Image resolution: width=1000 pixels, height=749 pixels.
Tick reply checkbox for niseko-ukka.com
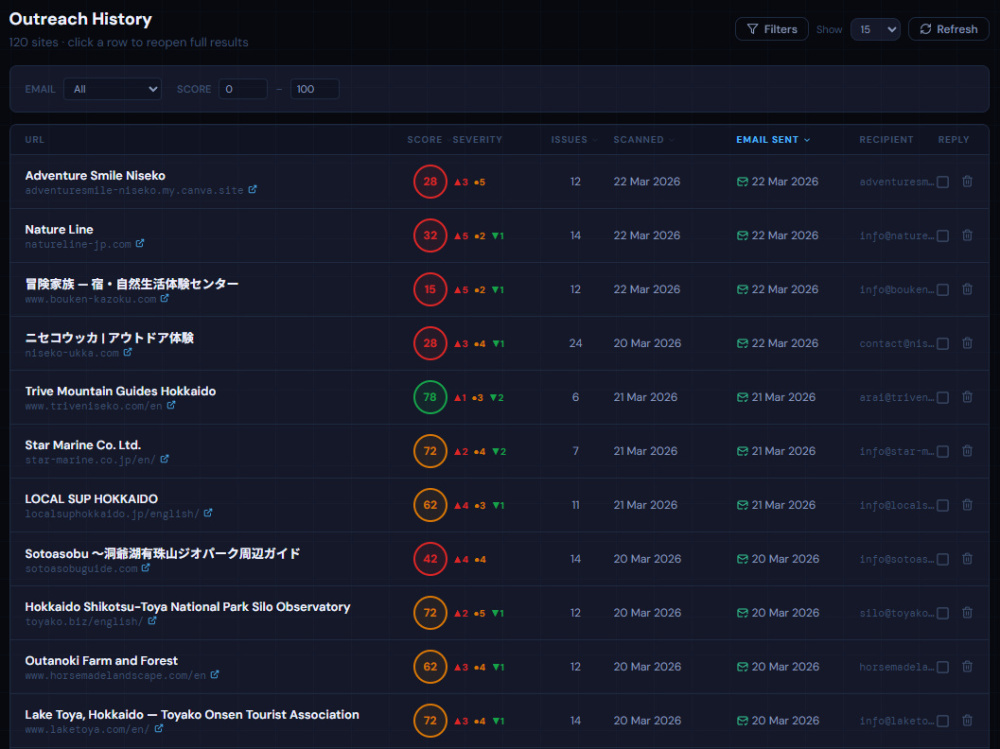[943, 343]
